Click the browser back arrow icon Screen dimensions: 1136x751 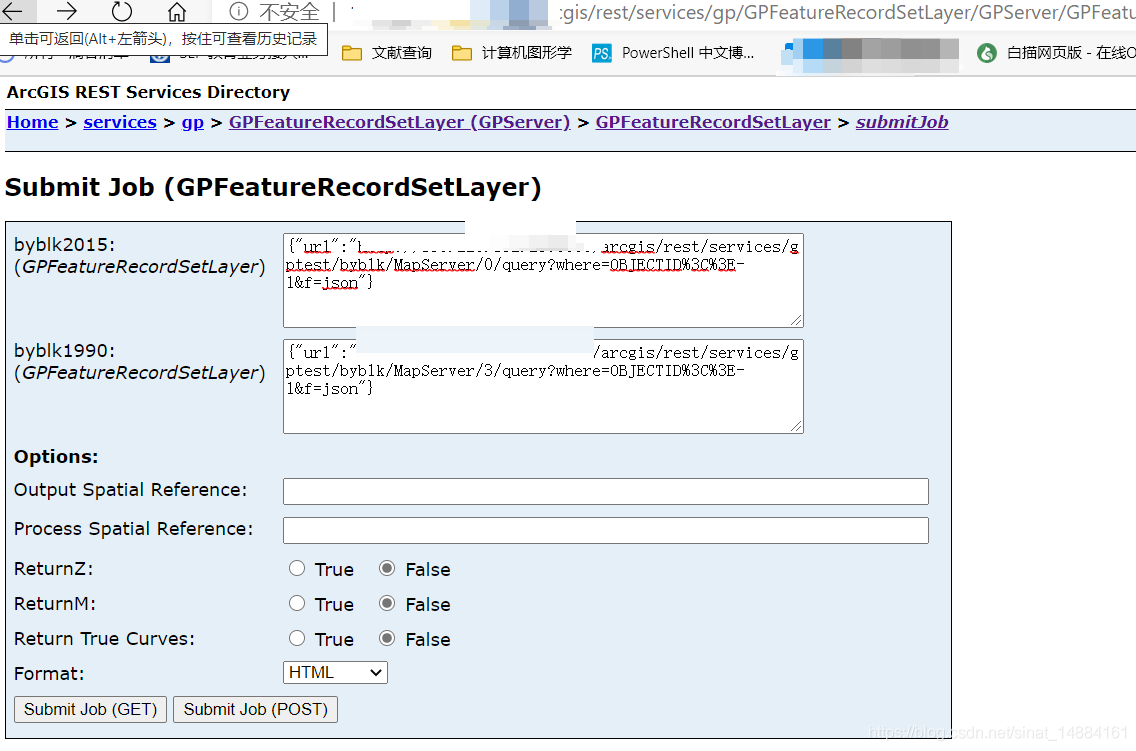point(13,10)
